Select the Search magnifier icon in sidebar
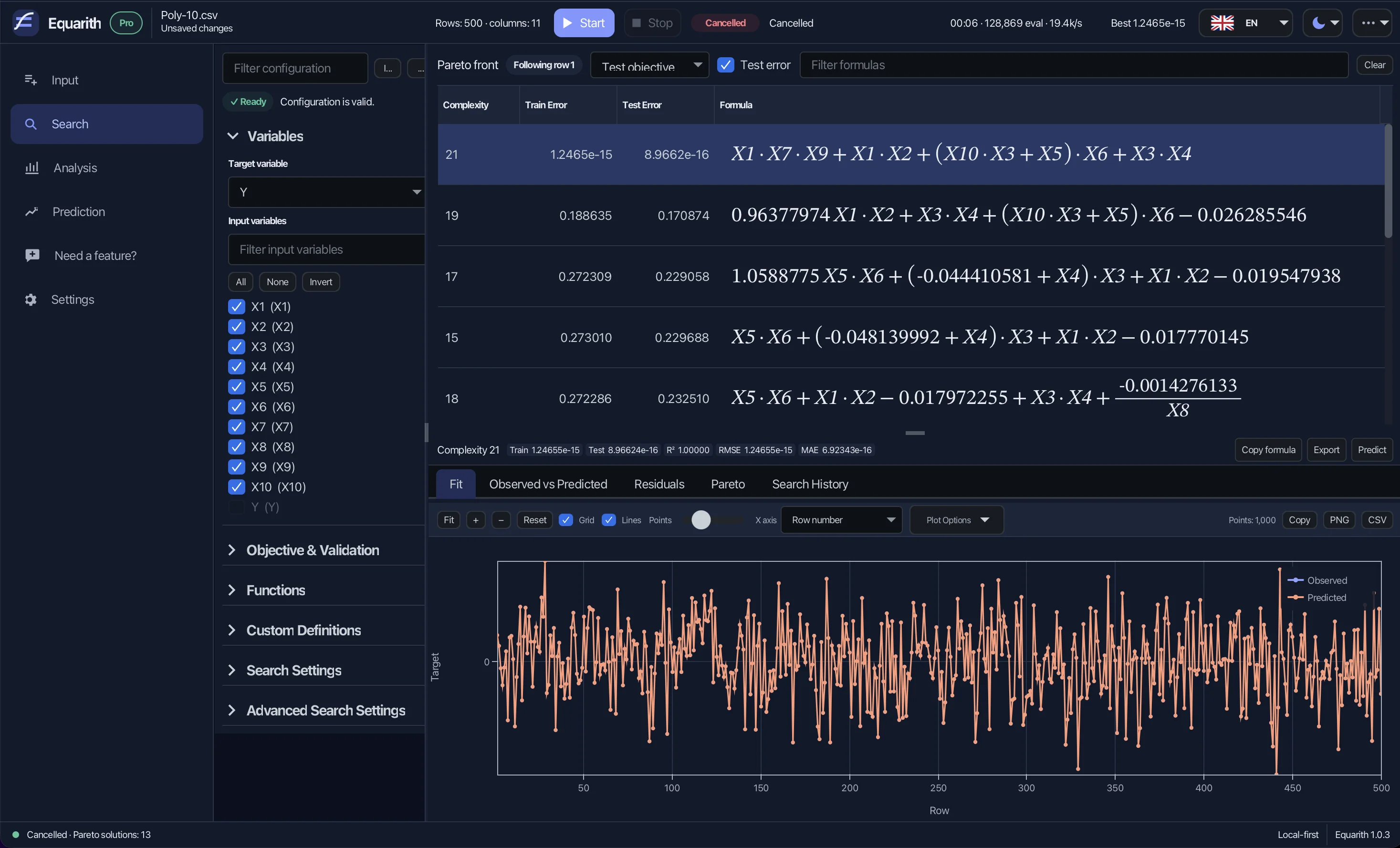Viewport: 1400px width, 848px height. pyautogui.click(x=31, y=124)
